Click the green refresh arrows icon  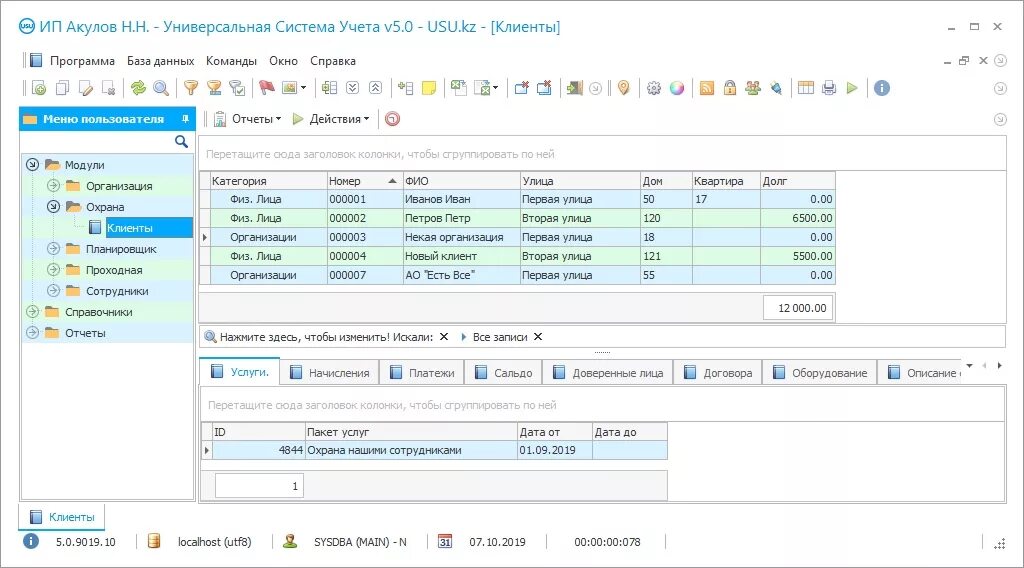tap(138, 88)
